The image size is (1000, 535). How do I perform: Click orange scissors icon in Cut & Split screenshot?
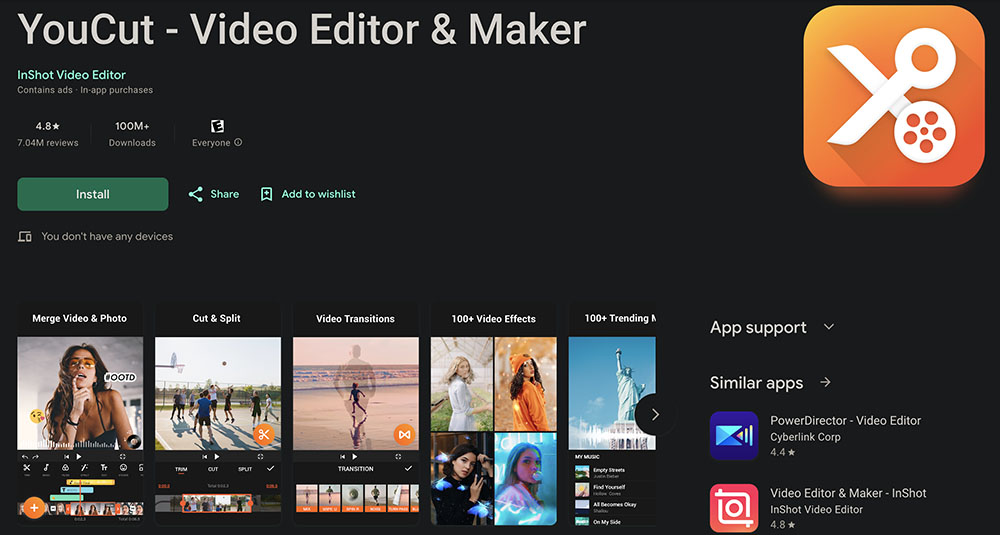pos(263,435)
